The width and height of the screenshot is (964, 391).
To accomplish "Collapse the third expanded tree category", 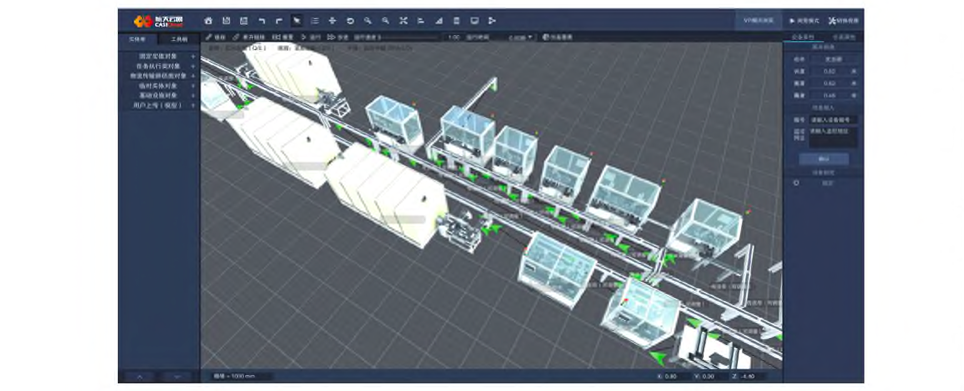I will point(193,76).
